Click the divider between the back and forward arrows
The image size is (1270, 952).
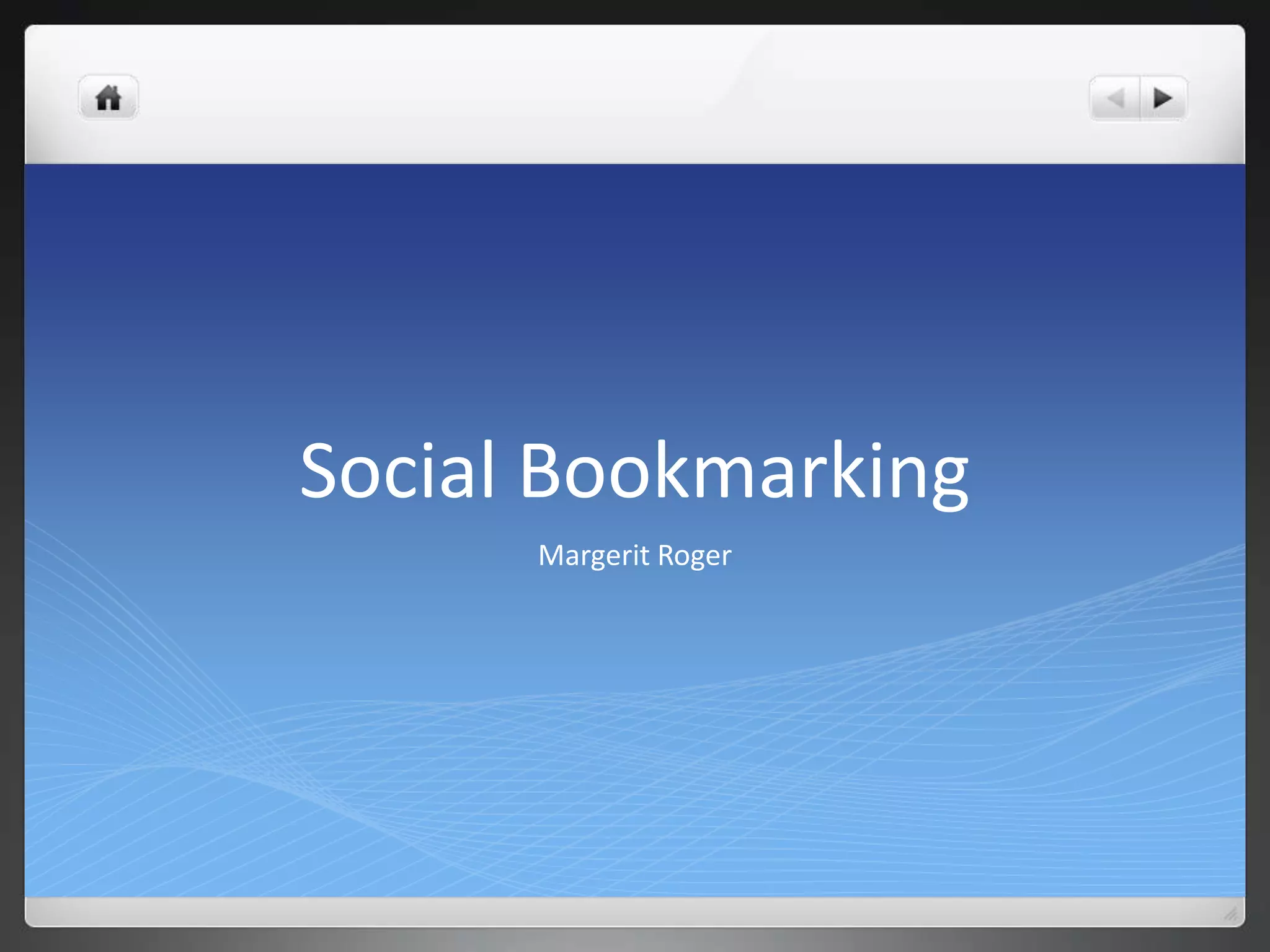coord(1140,98)
